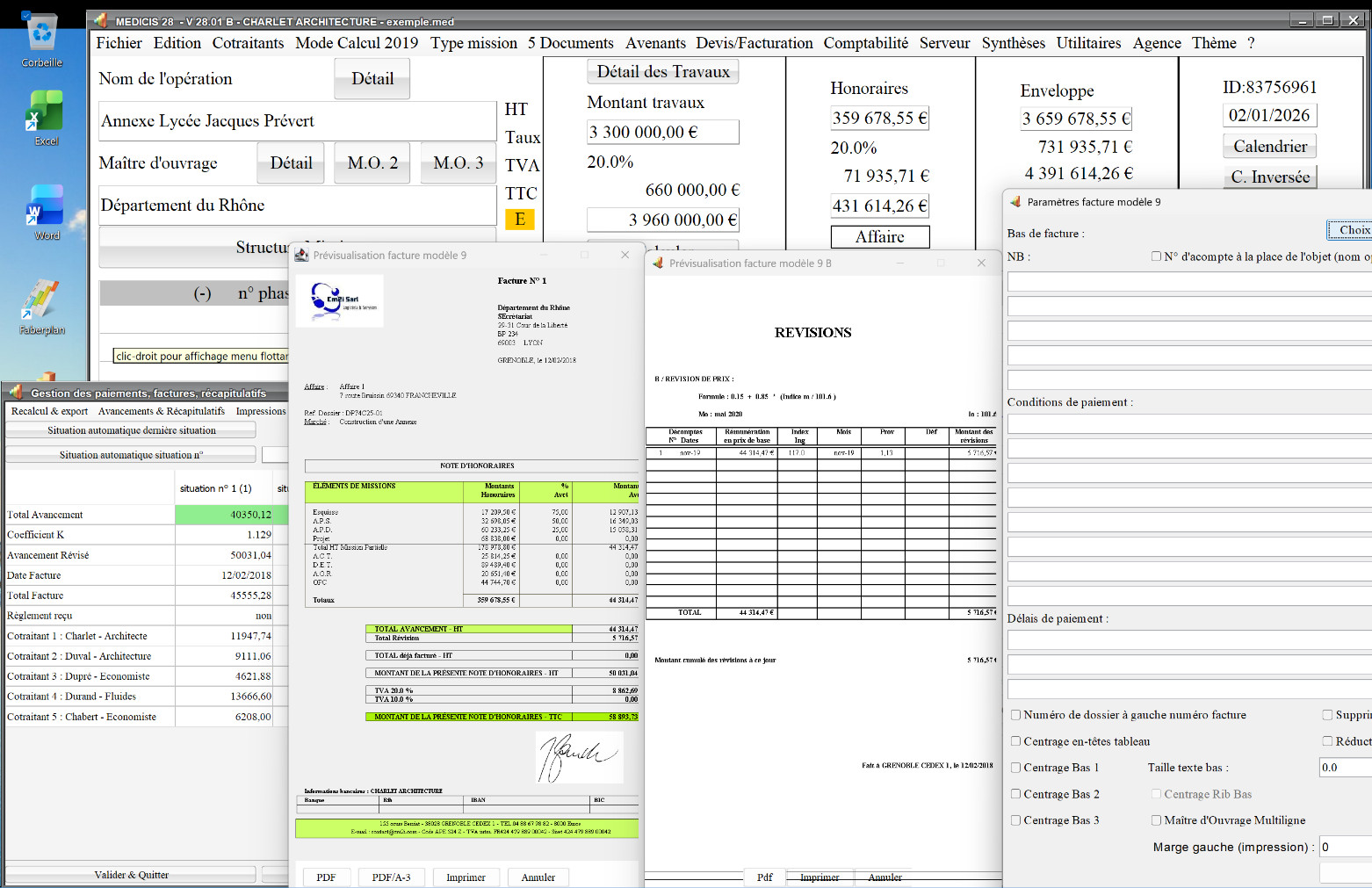Viewport: 1372px width, 888px height.
Task: Open the Recalcul & export menu
Action: pyautogui.click(x=49, y=411)
